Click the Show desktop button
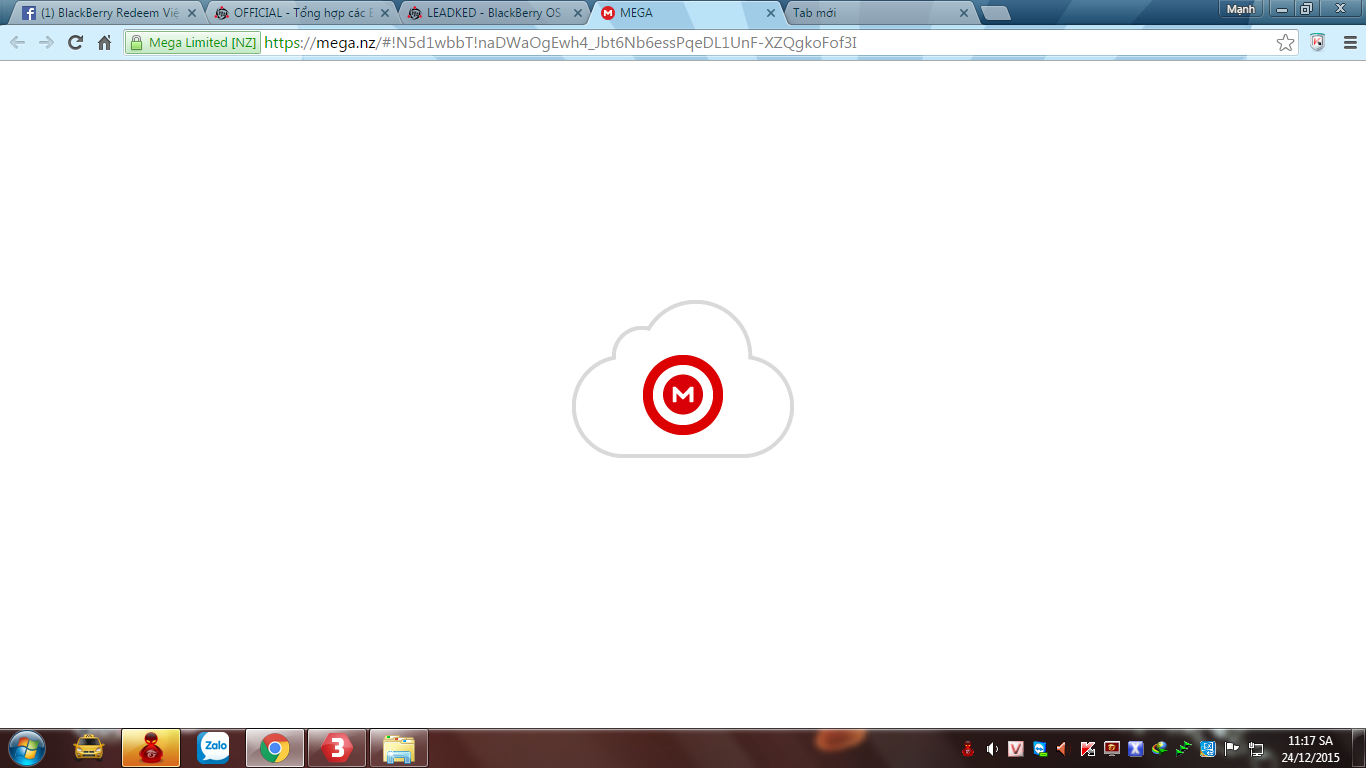This screenshot has width=1366, height=768. [x=1359, y=748]
